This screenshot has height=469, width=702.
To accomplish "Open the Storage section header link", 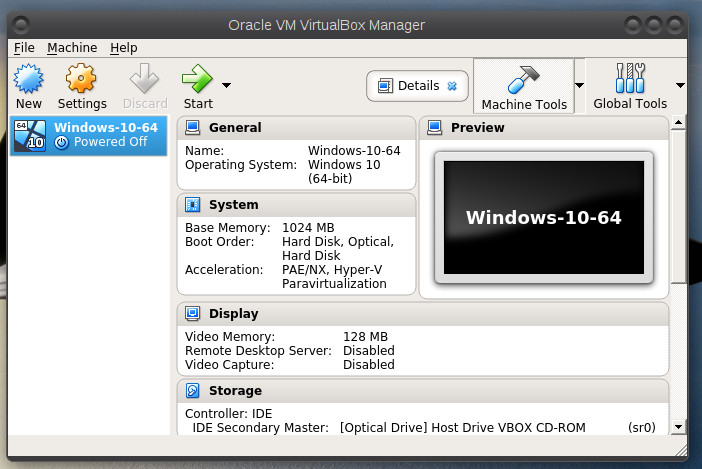I will pos(235,390).
